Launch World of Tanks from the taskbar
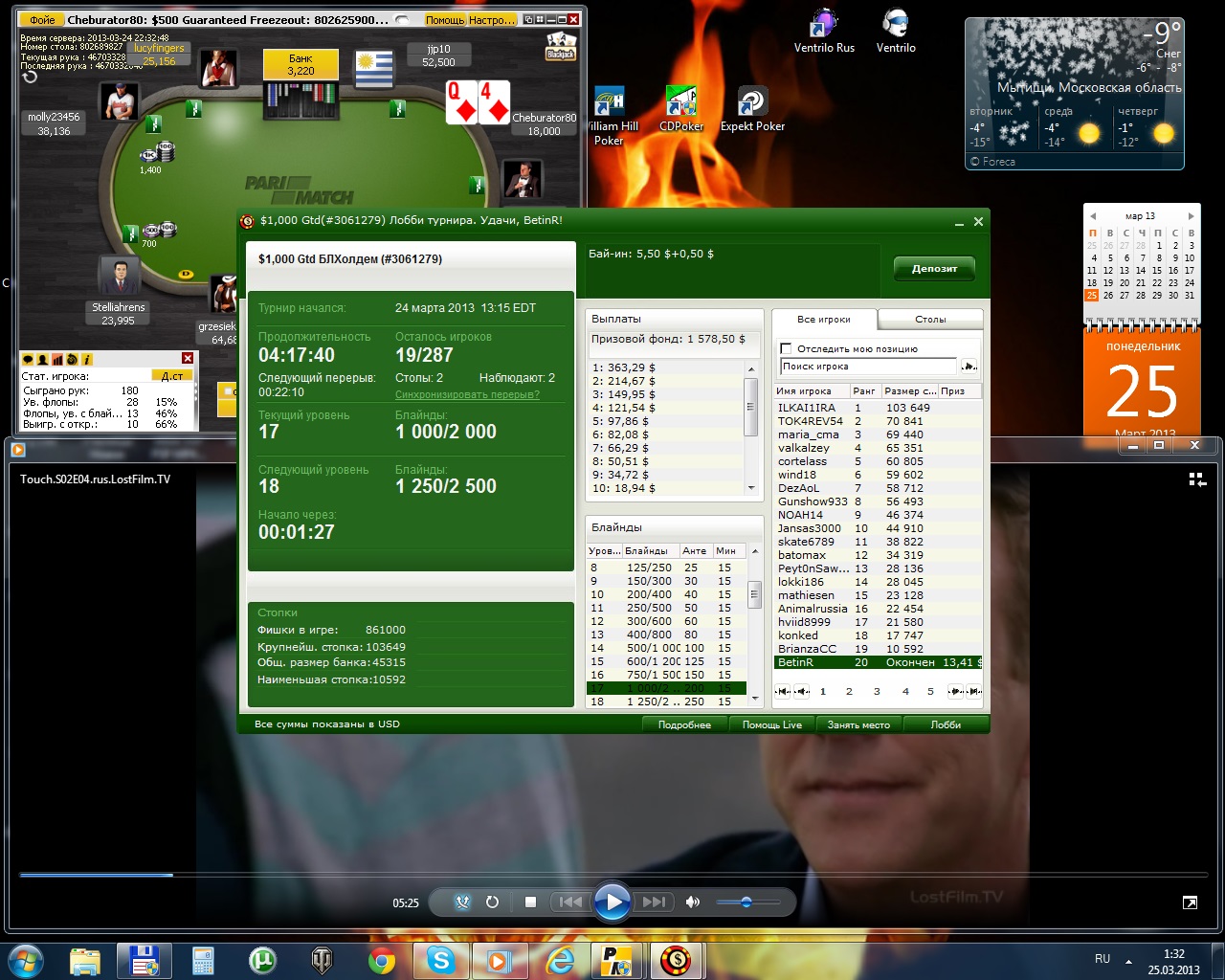This screenshot has height=980, width=1225. [x=322, y=960]
